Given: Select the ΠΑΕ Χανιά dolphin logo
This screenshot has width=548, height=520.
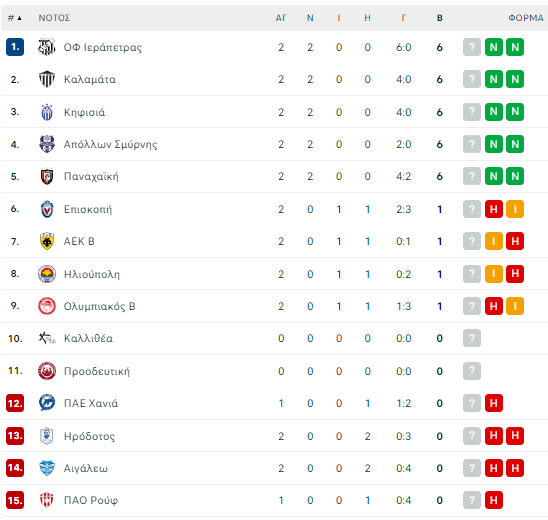Looking at the screenshot, I should (x=46, y=403).
